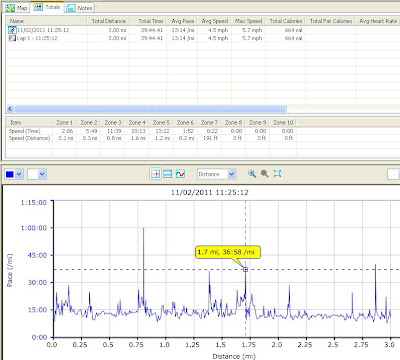
Task: Click the 191 ft Zone 7 distance value
Action: [210, 138]
